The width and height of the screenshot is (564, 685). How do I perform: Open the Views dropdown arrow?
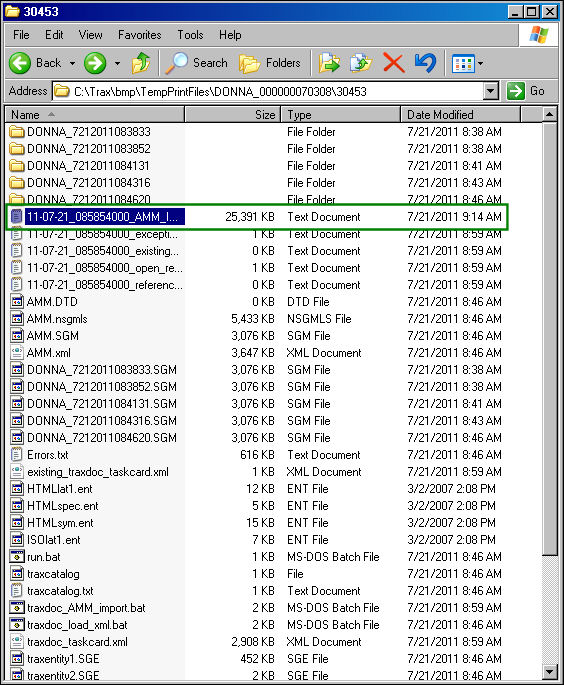click(x=481, y=64)
